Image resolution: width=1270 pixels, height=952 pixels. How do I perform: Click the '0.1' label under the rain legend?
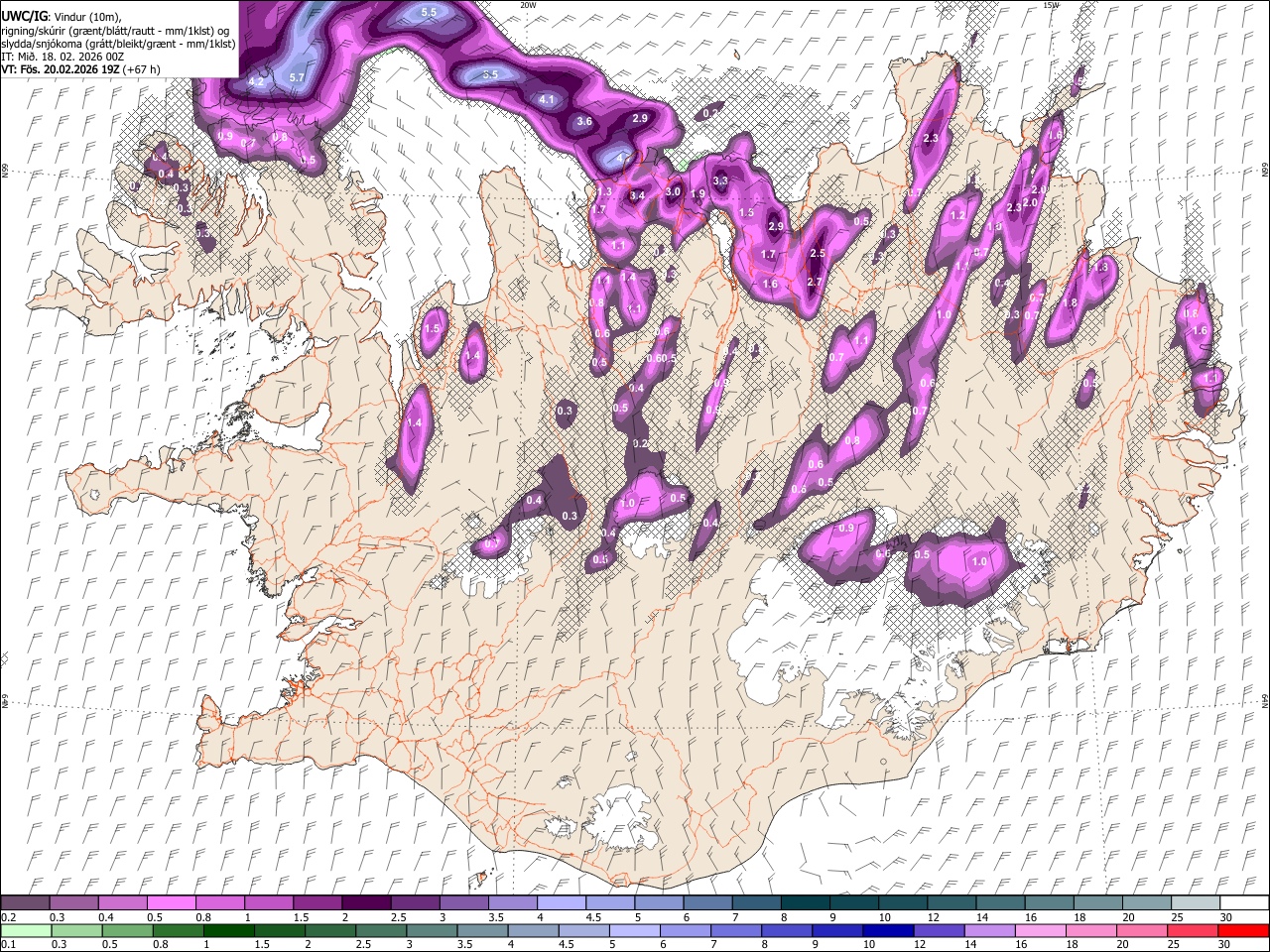click(x=8, y=945)
